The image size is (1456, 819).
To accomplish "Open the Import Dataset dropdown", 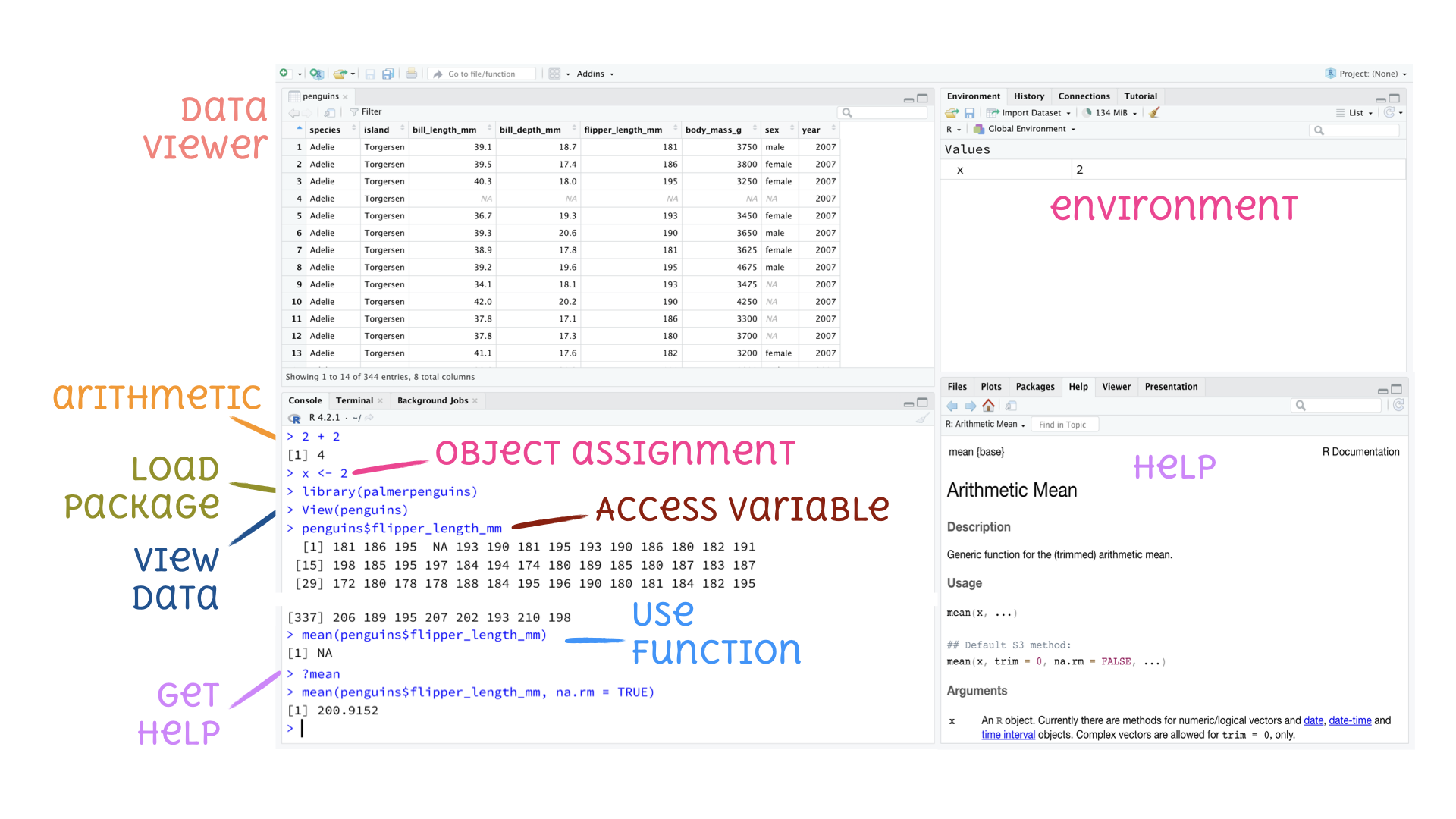I will pos(1030,112).
